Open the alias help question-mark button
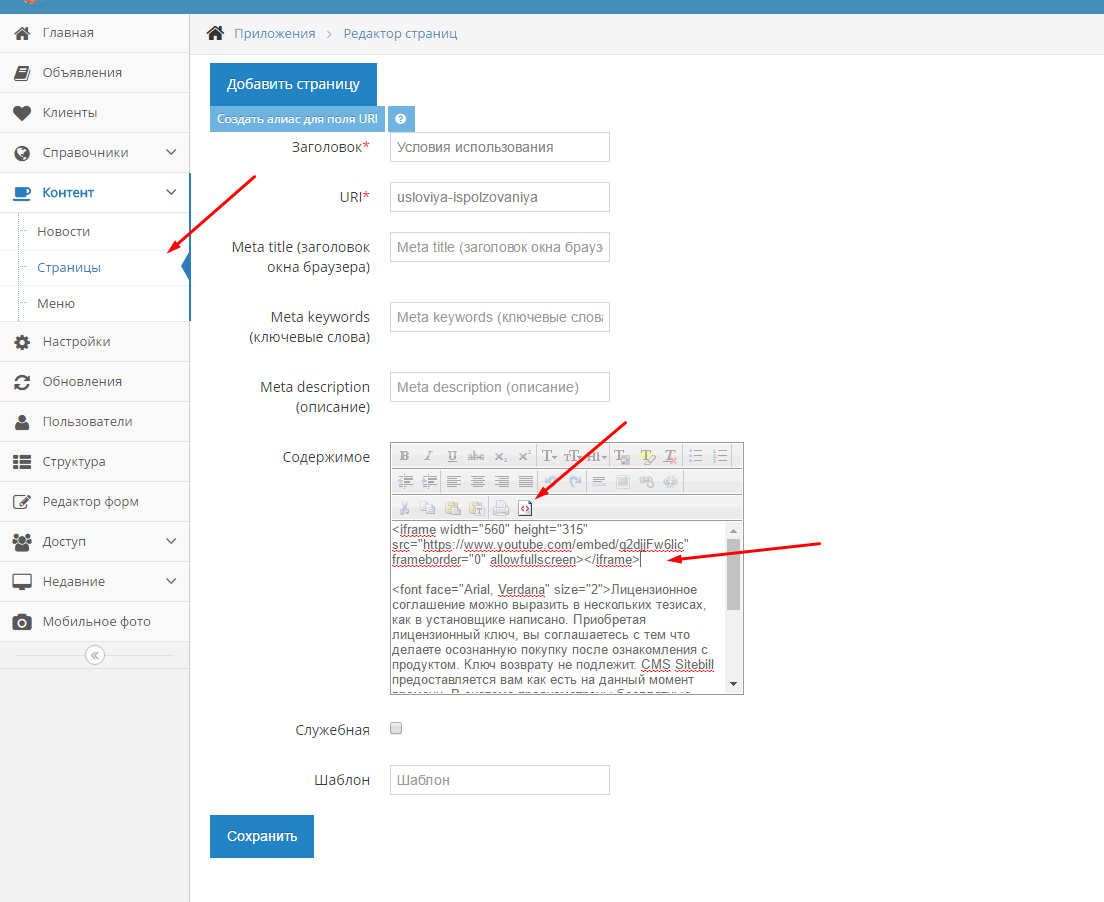Screen dimensions: 1104x902 click(401, 119)
